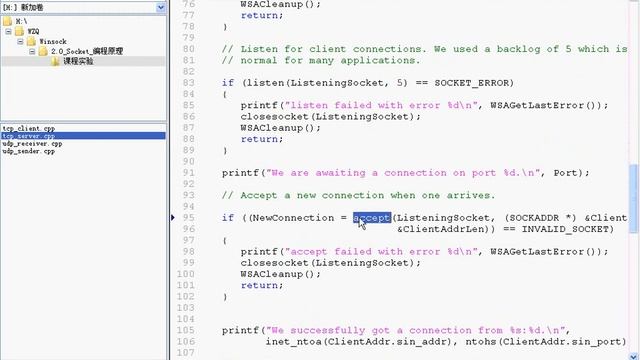Image resolution: width=640 pixels, height=360 pixels.
Task: Open udp_receiver.cpp in the file list
Action: click(x=32, y=143)
